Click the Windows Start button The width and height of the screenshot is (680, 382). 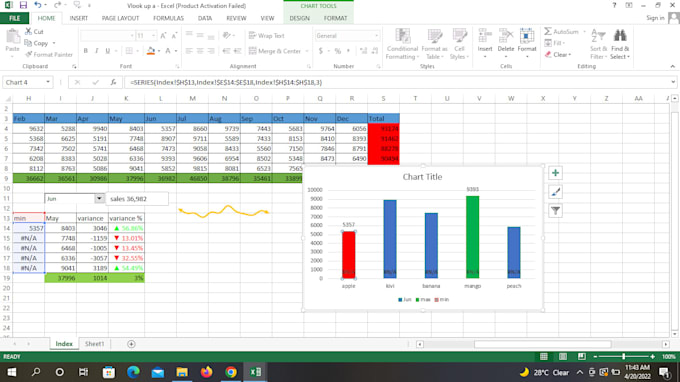[12, 372]
